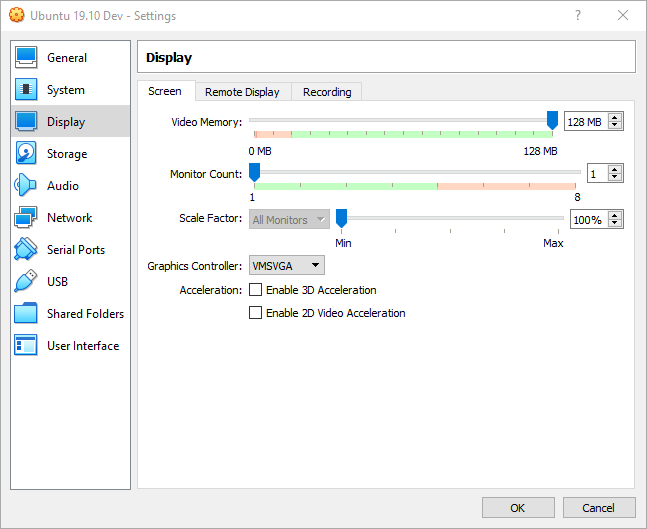647x529 pixels.
Task: Select the USB plug icon
Action: [26, 281]
